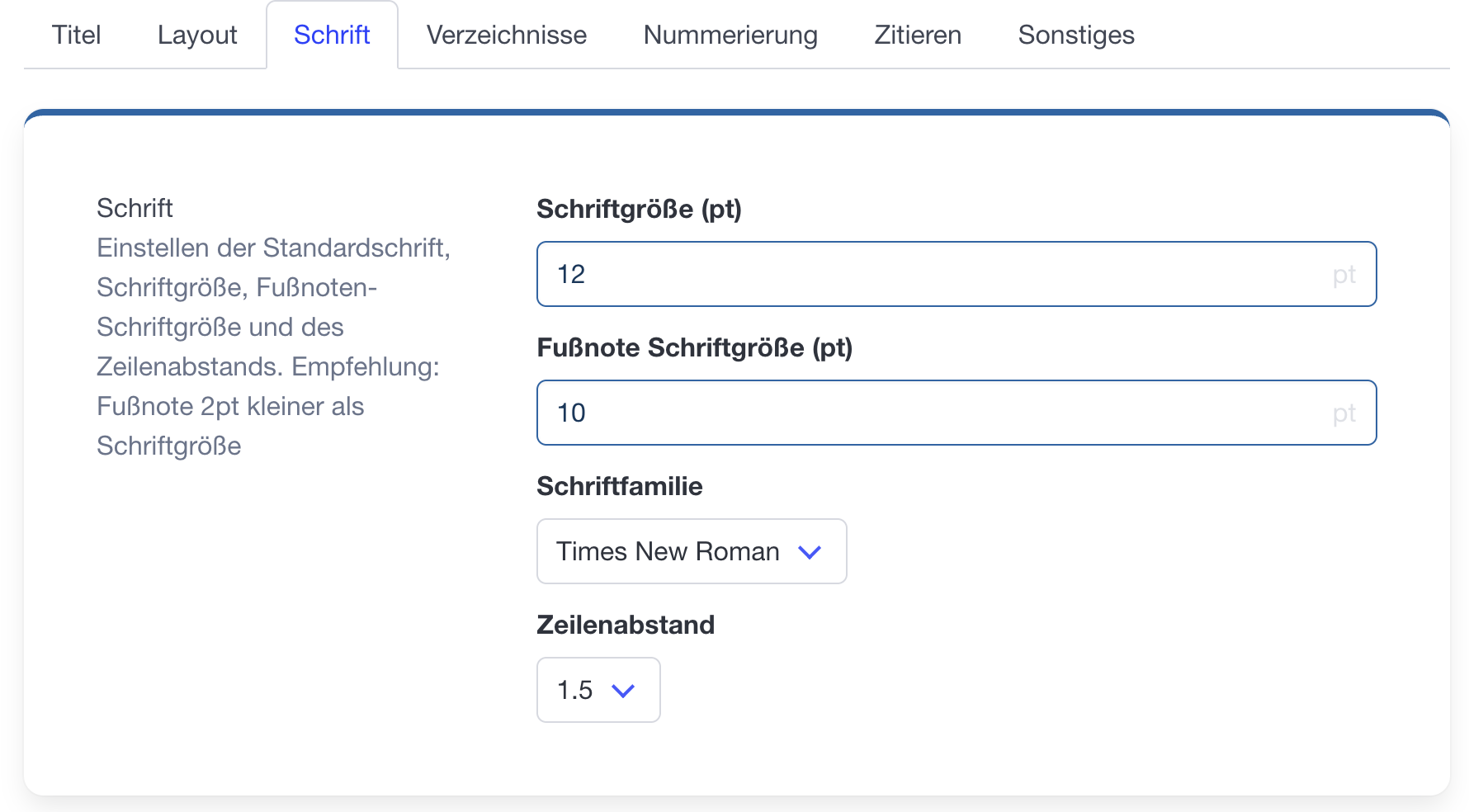The image size is (1469, 812).
Task: Click the pt unit suffix in Fußnote field
Action: (1344, 413)
